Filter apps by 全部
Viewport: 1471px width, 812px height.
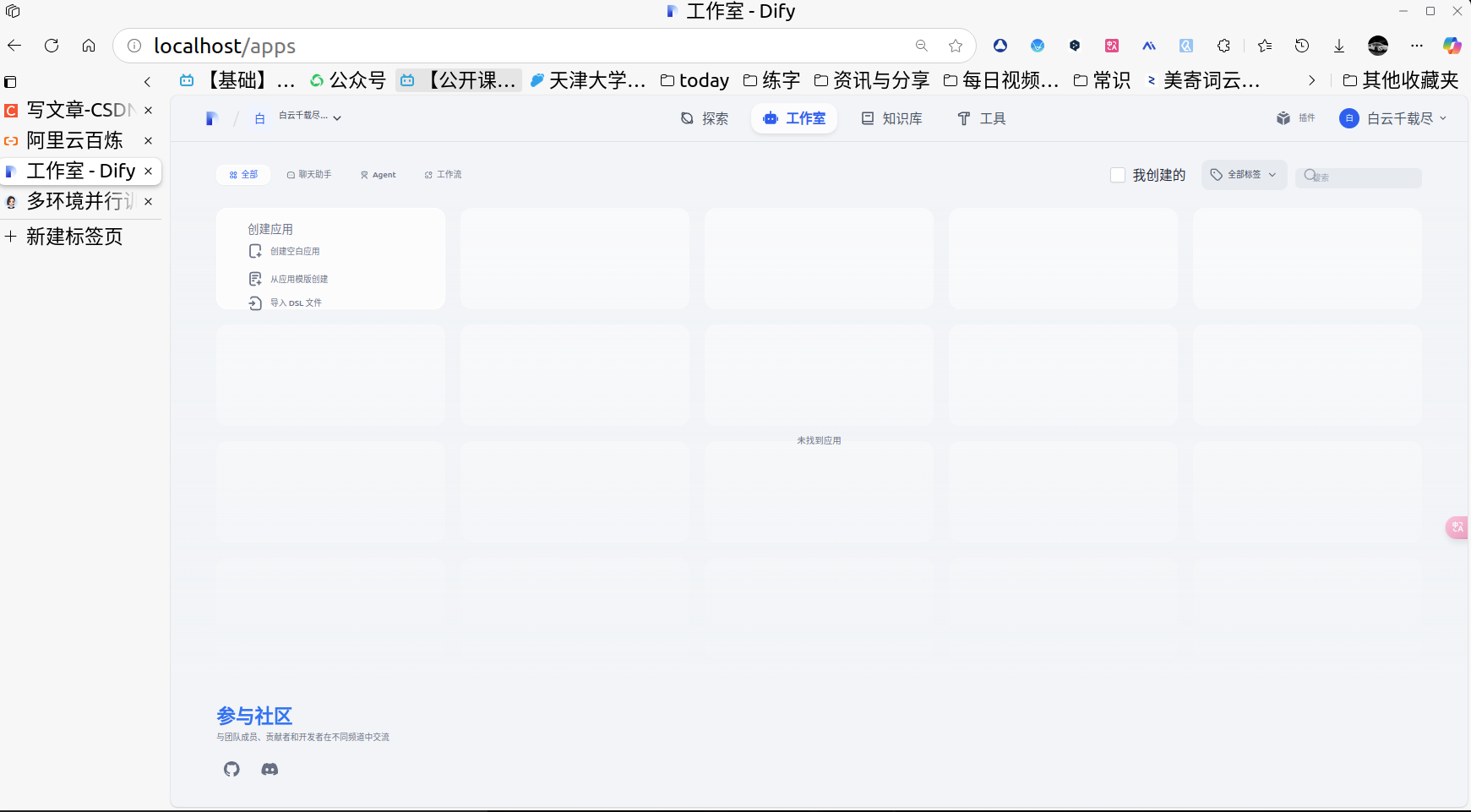(x=243, y=175)
